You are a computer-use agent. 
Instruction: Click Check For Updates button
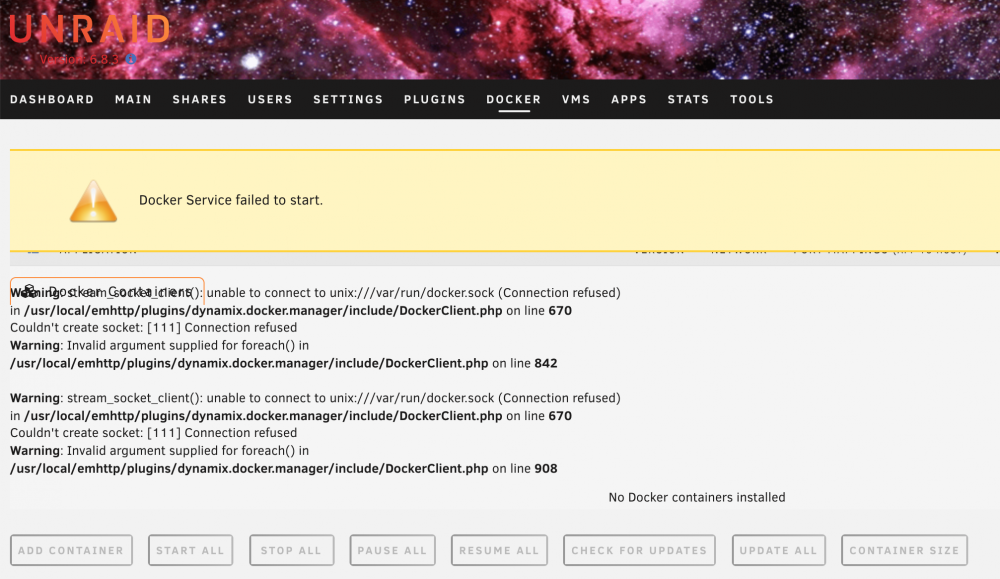click(639, 550)
